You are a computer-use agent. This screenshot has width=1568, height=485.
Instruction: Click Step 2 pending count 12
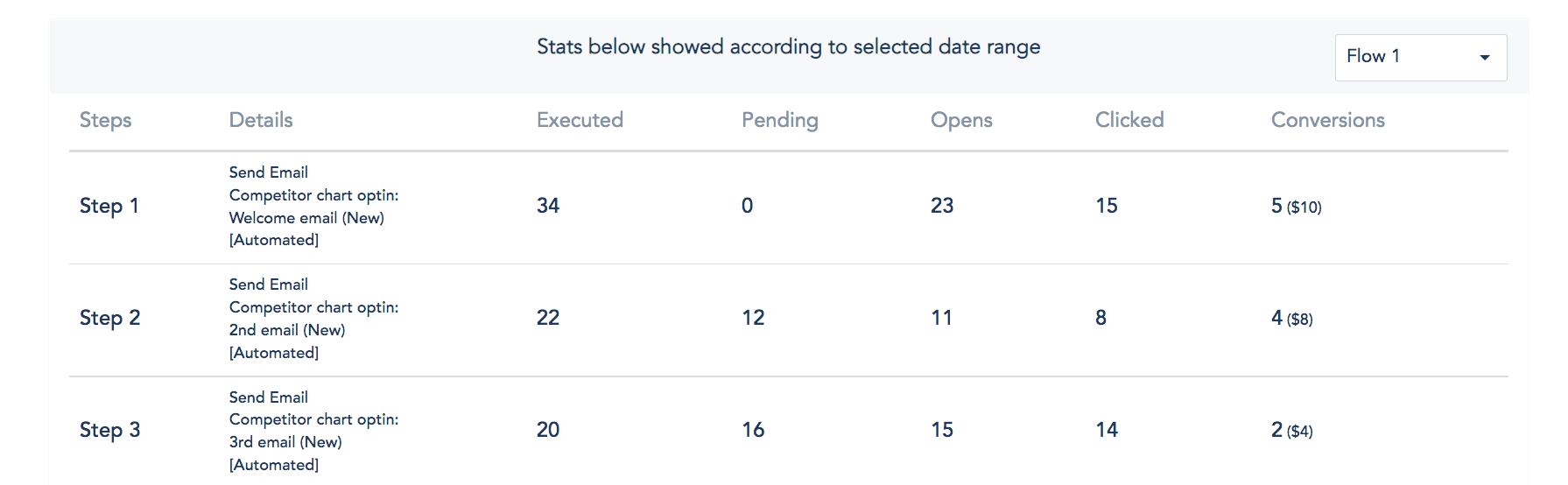click(753, 318)
